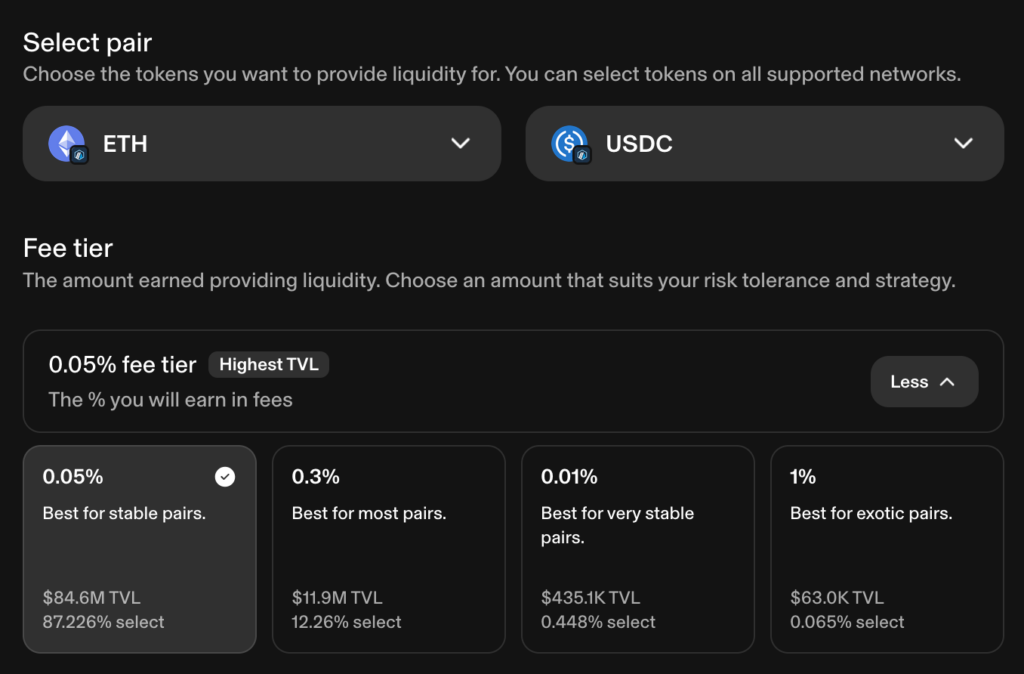Click the $84.6M TVL text

pos(91,598)
